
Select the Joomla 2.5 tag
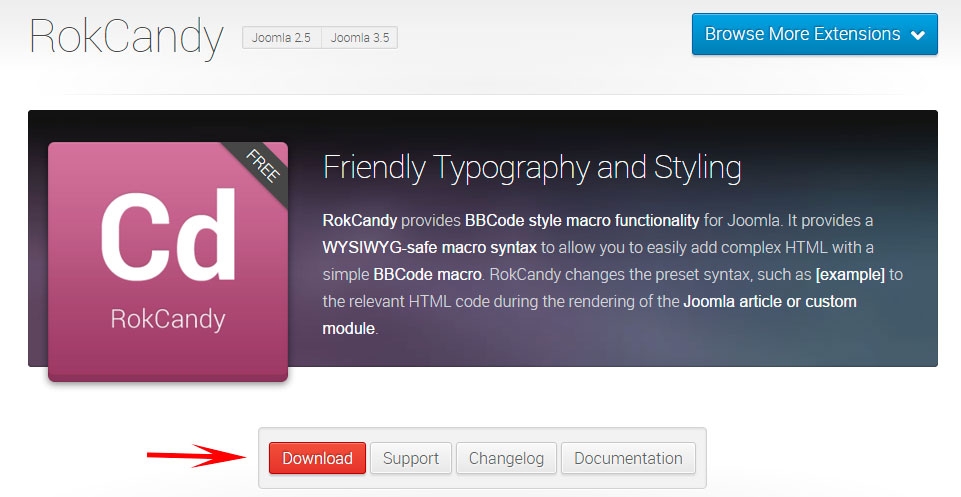(281, 37)
